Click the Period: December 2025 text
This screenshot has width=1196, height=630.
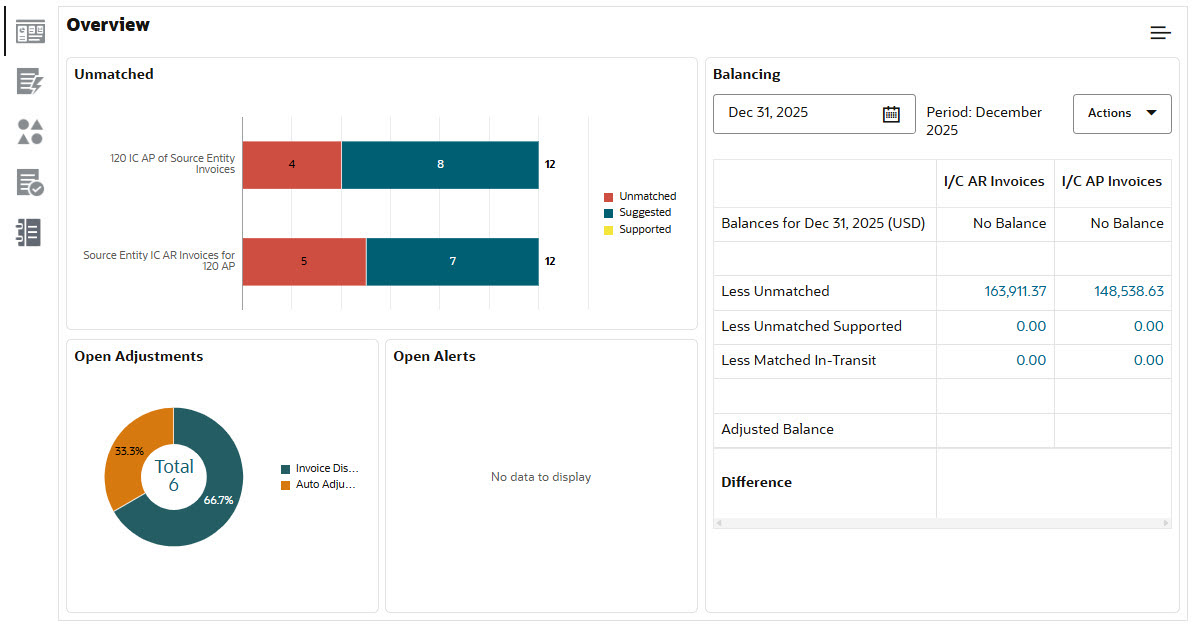[984, 121]
